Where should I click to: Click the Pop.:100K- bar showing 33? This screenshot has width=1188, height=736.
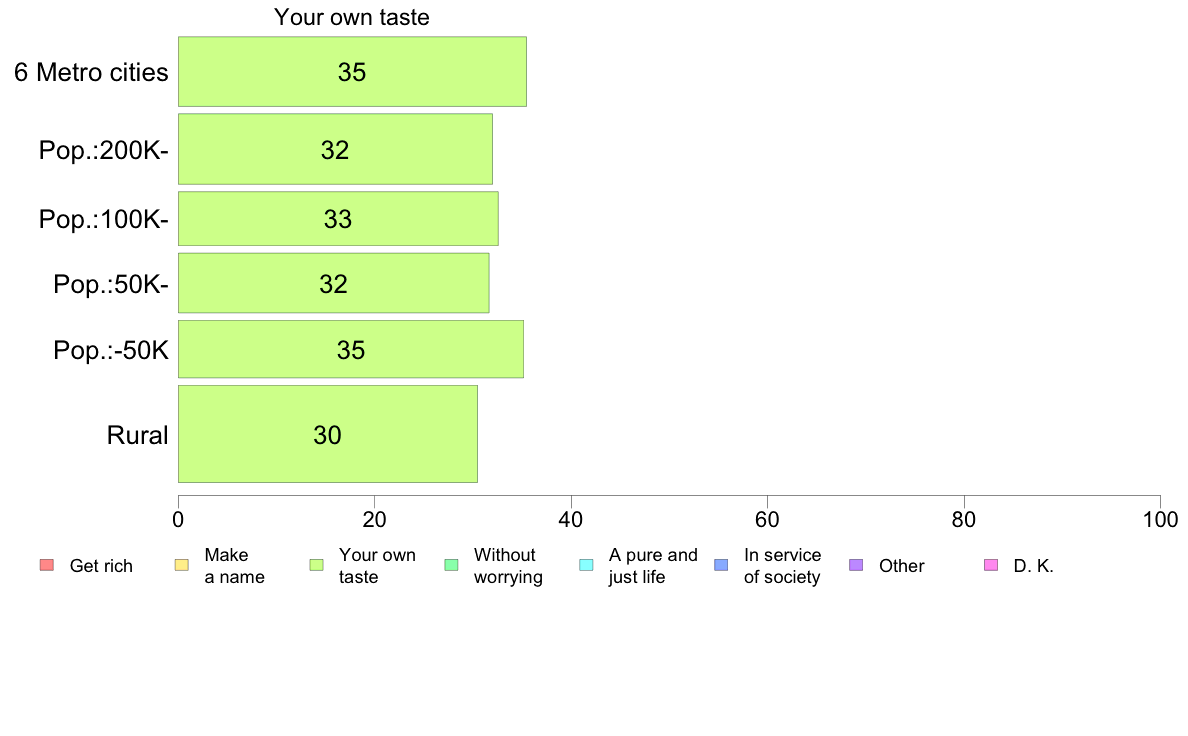pos(339,219)
